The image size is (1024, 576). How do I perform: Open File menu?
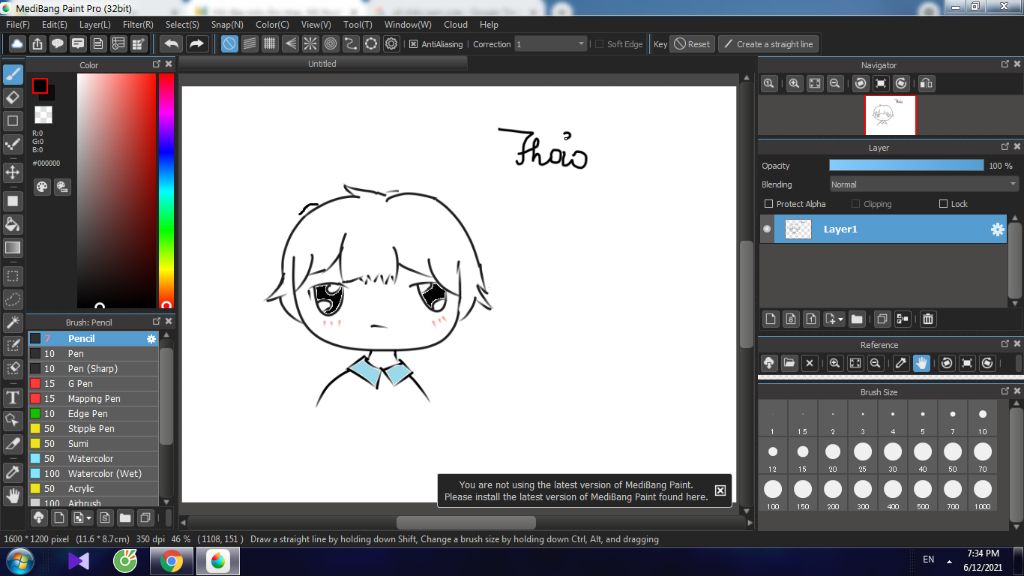point(18,25)
